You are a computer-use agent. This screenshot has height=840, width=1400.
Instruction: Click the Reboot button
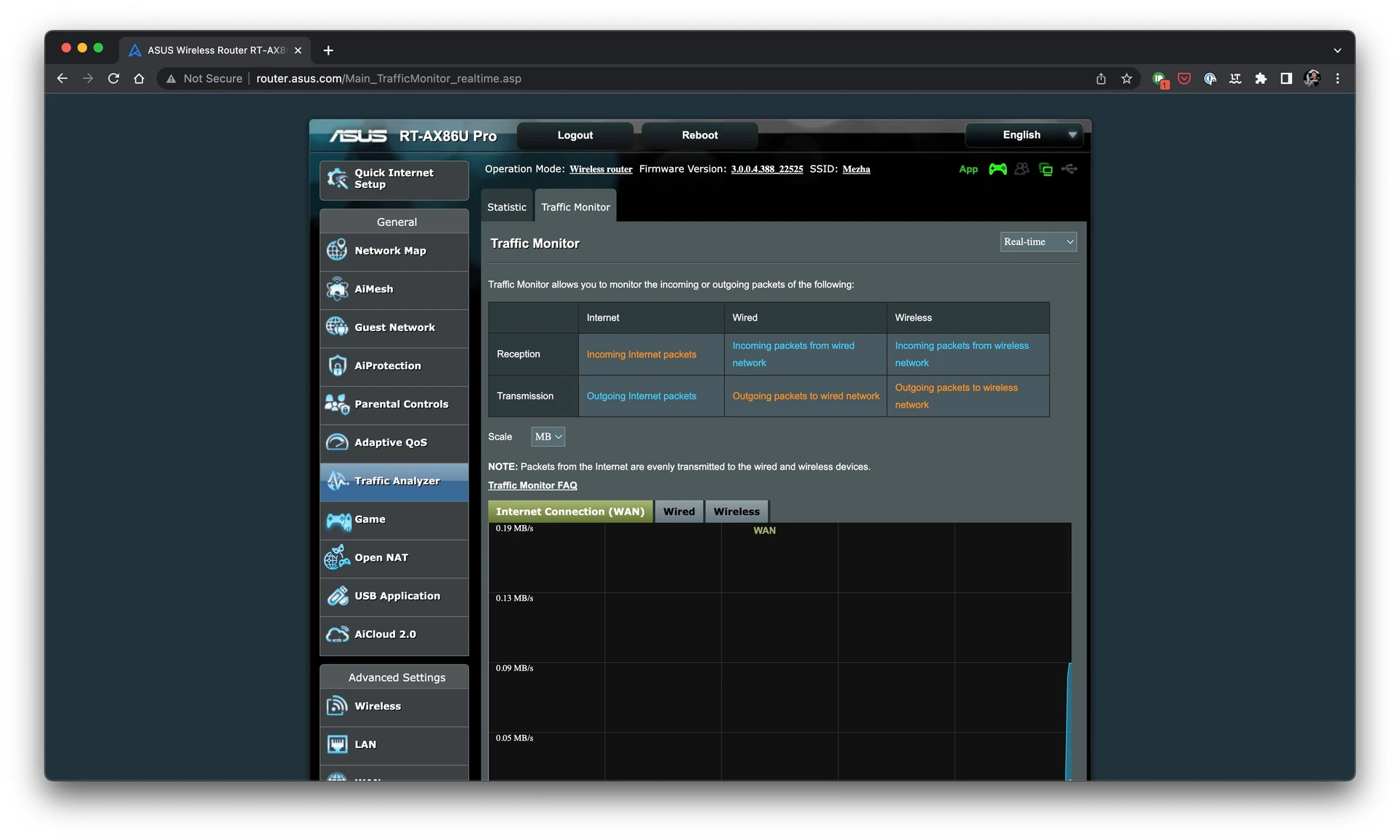pyautogui.click(x=700, y=136)
